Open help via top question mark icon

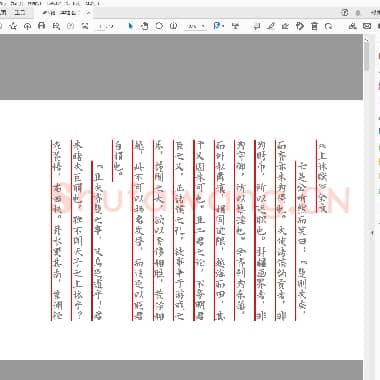(345, 12)
